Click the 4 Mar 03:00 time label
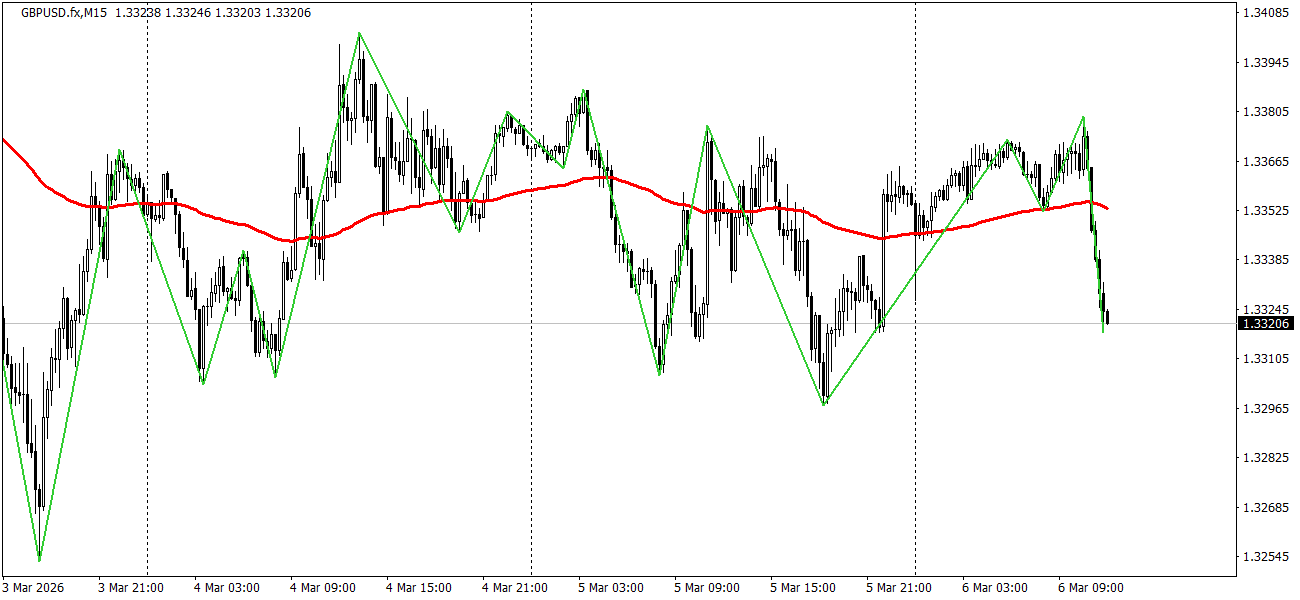Screen dimensions: 1300x600 [227, 588]
